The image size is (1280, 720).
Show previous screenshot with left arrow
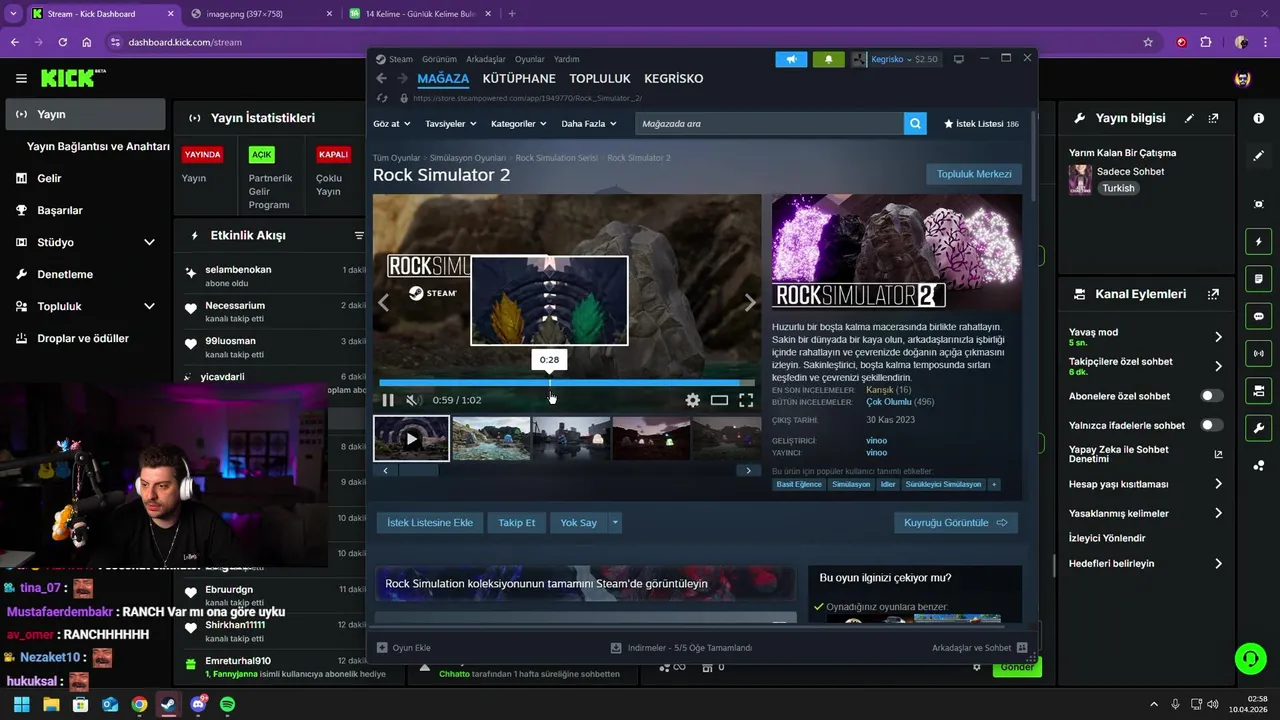383,303
